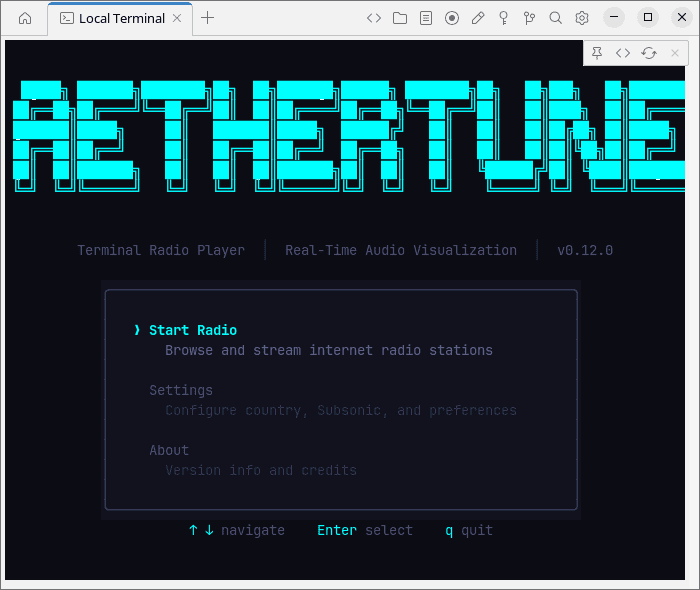Select the Settings menu entry

(x=181, y=391)
